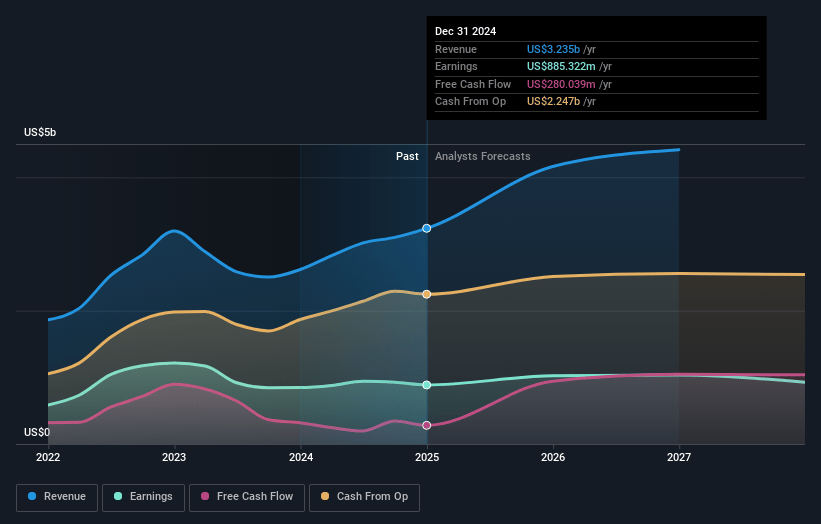
Task: Toggle the Cash From Op legend button
Action: coord(364,497)
